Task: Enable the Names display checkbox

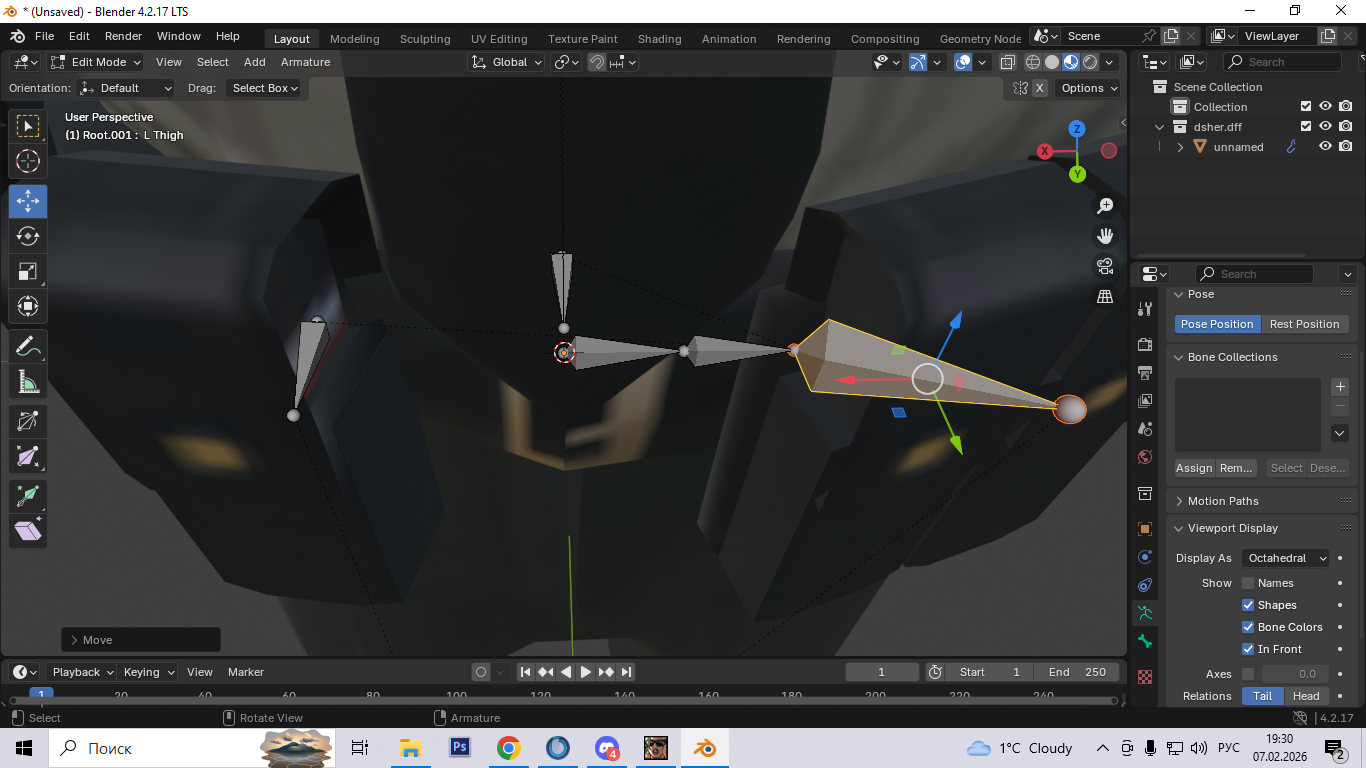Action: (1248, 583)
